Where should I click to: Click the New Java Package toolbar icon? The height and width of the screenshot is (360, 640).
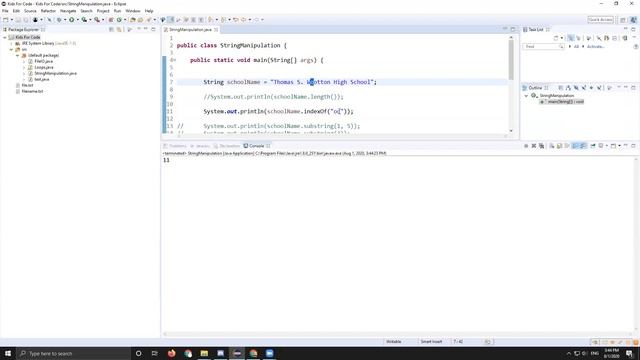(x=111, y=20)
